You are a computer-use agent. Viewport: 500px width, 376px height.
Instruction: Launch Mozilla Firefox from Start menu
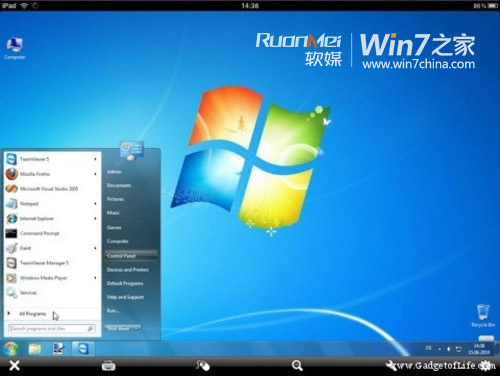coord(52,174)
